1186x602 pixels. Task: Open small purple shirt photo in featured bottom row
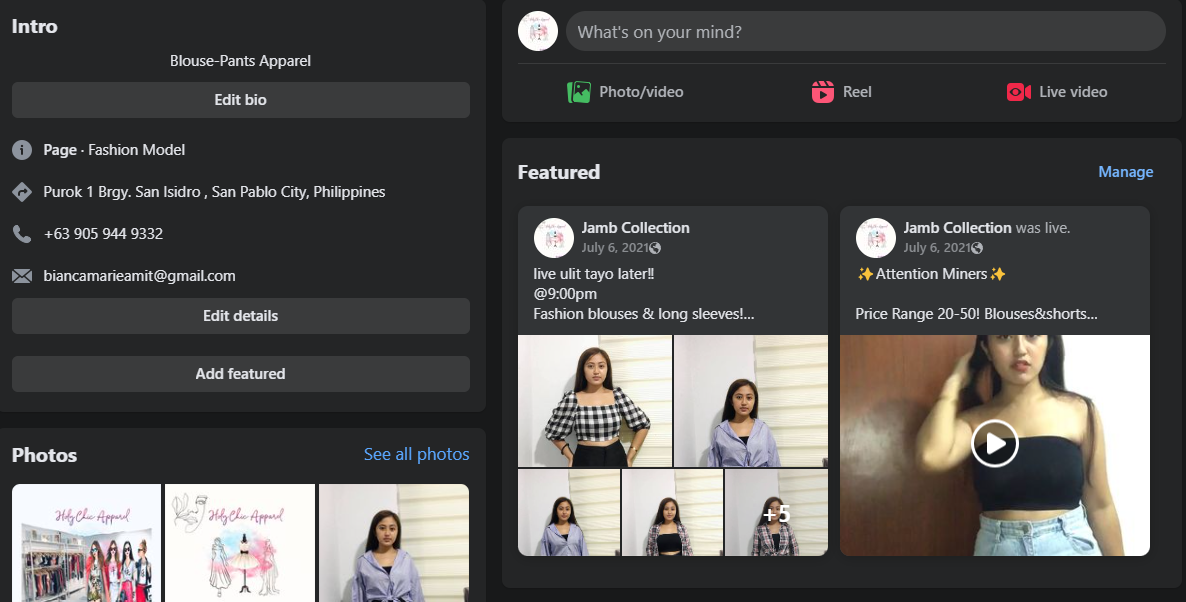click(569, 513)
